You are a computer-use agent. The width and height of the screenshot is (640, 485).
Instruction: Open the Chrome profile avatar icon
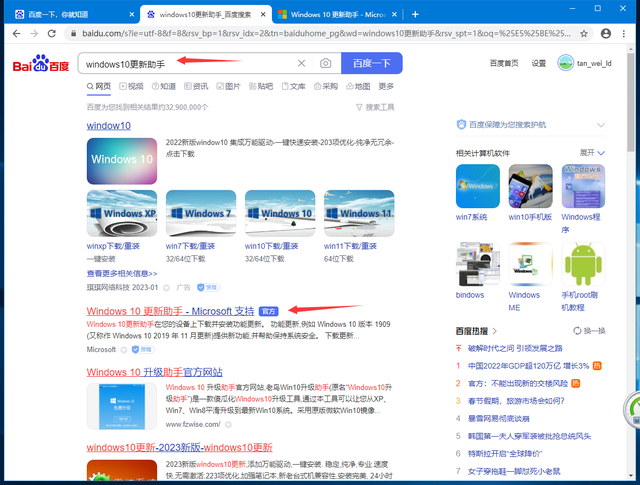coord(606,33)
